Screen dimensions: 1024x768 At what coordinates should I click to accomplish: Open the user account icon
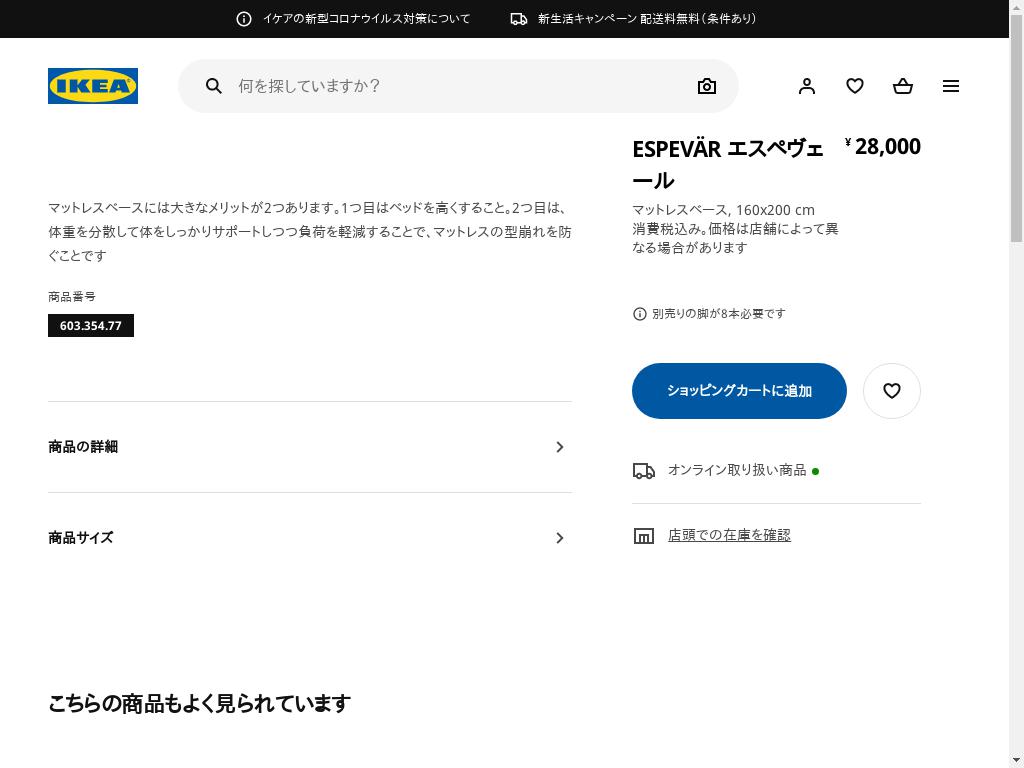807,86
